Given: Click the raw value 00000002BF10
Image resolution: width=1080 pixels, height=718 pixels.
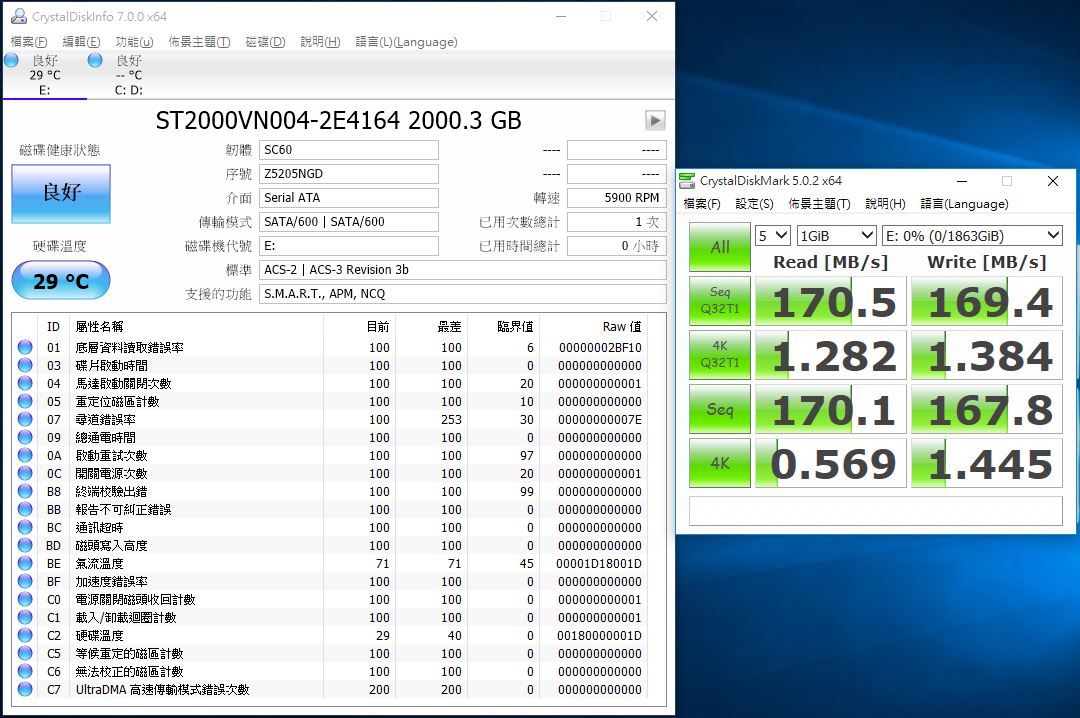Looking at the screenshot, I should [x=600, y=347].
